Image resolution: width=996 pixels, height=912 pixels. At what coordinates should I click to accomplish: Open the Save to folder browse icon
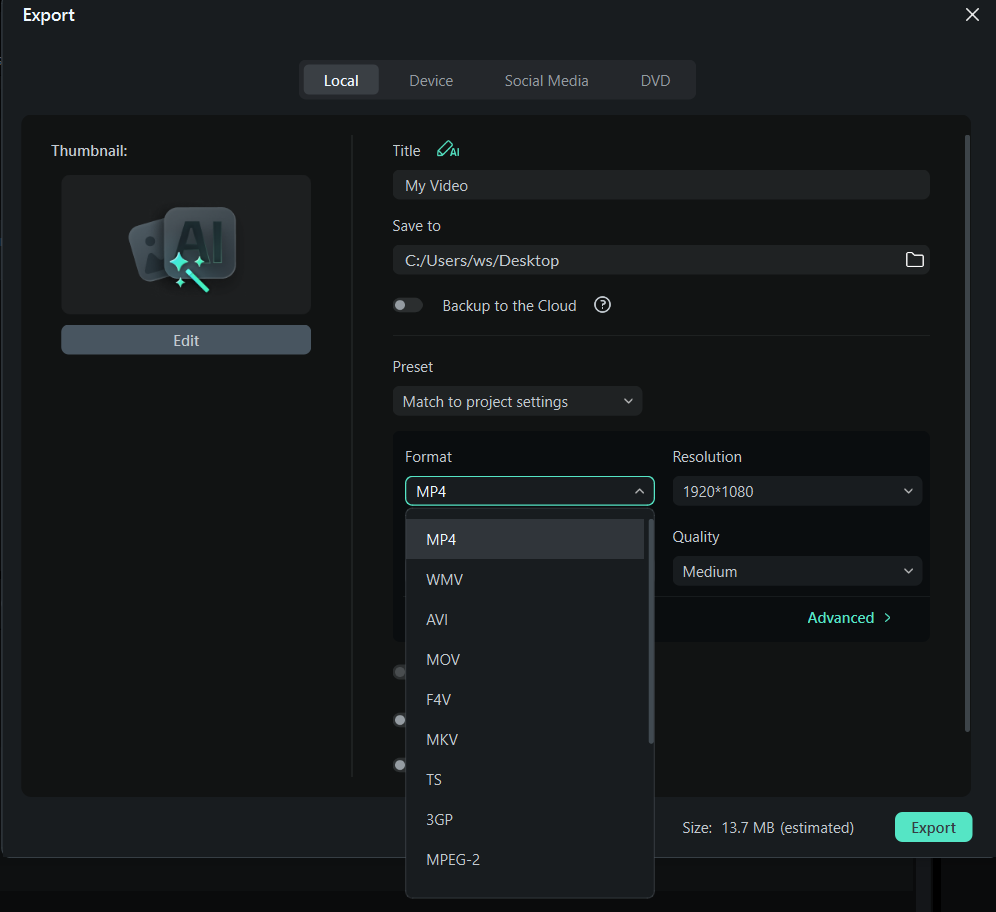pos(914,260)
